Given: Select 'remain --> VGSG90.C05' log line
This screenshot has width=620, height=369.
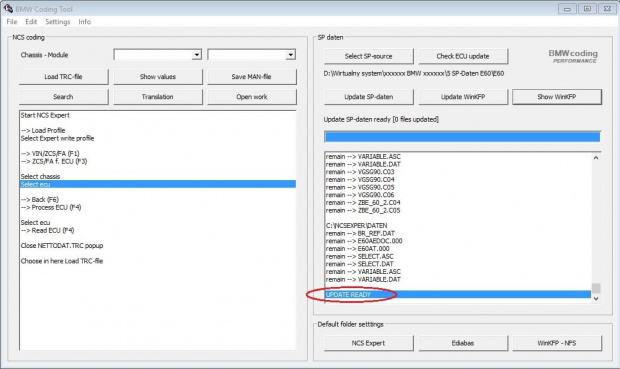Looking at the screenshot, I should tap(360, 187).
